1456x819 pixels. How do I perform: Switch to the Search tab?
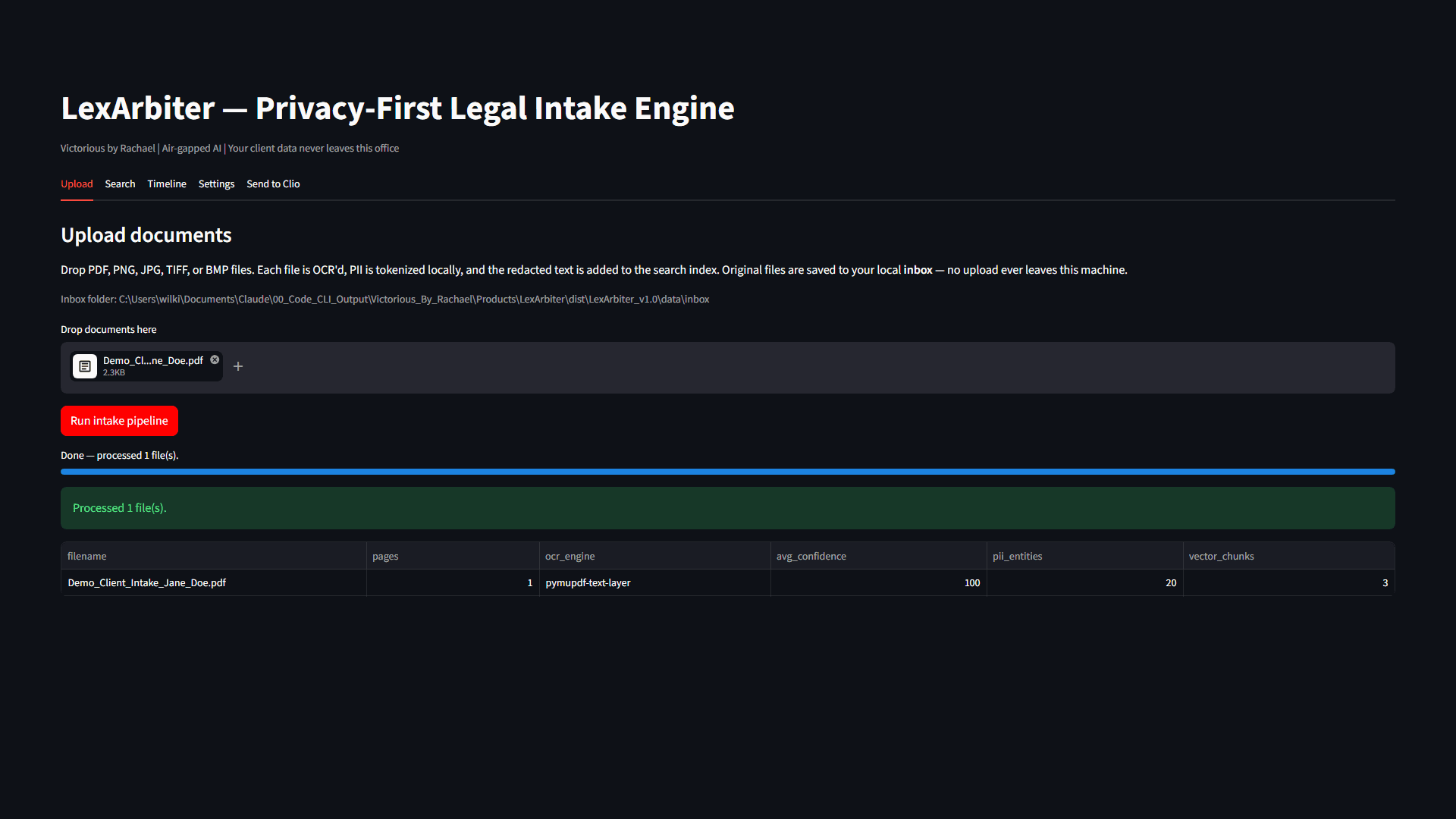tap(120, 184)
